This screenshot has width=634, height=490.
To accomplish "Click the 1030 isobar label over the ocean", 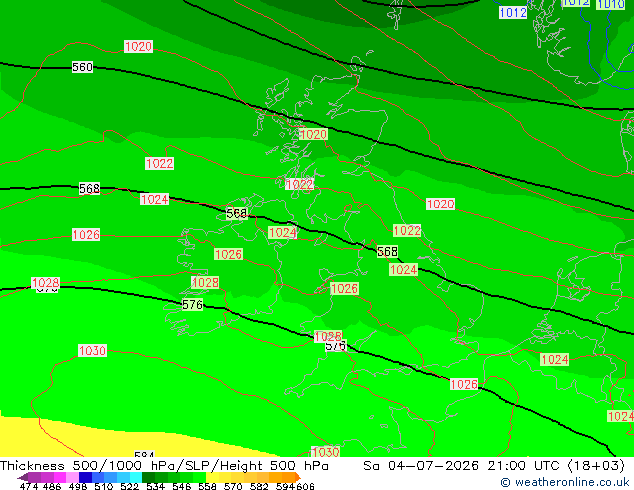I will [x=93, y=350].
